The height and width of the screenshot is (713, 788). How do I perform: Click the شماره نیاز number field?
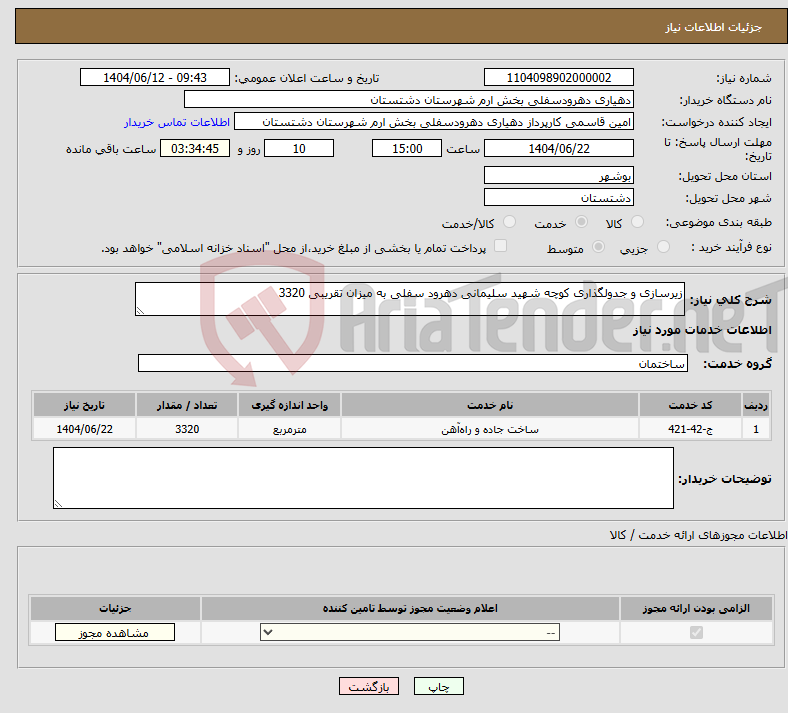tap(559, 78)
